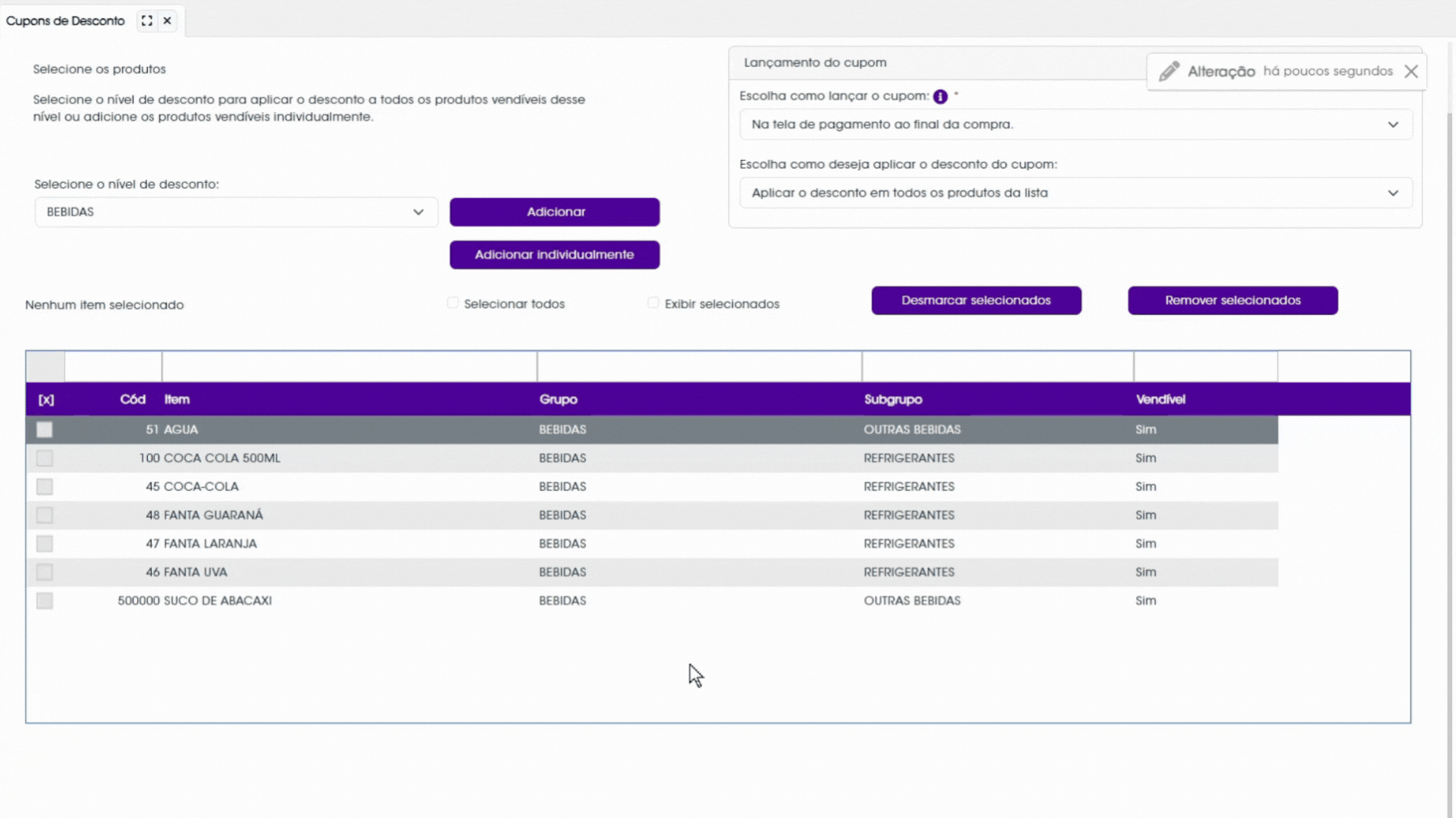Select the FANTA UVA item
Screen dimensions: 1456x818
195,572
